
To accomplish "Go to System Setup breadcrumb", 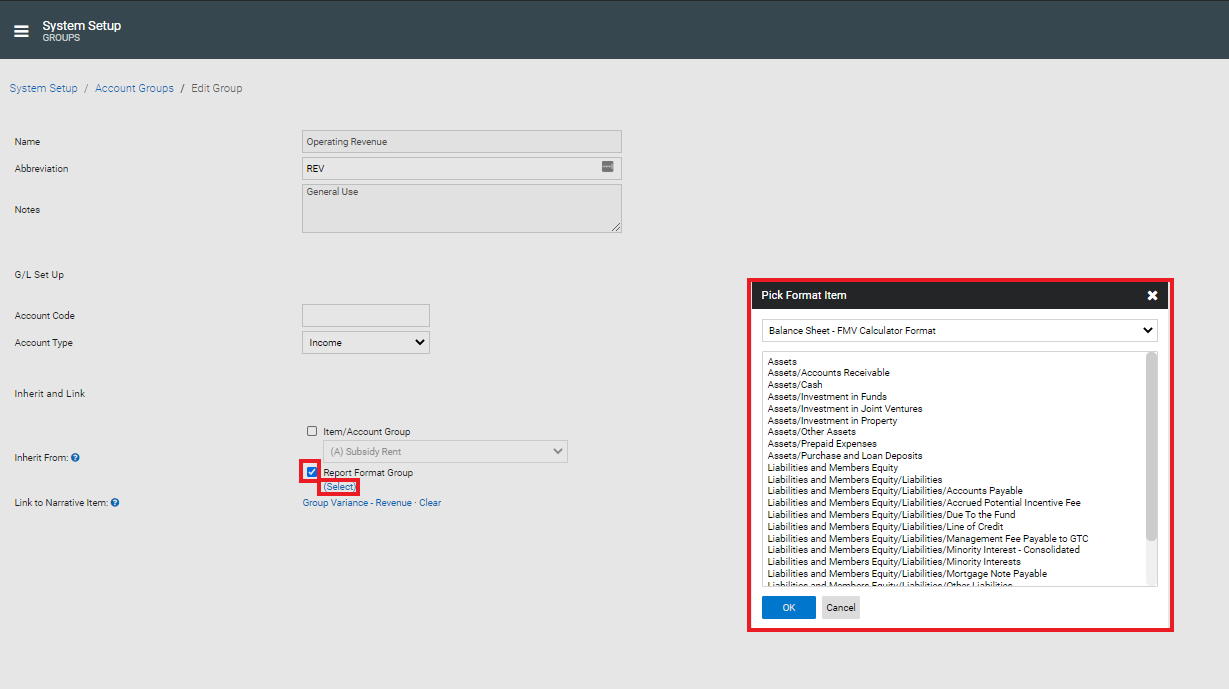I will (43, 88).
